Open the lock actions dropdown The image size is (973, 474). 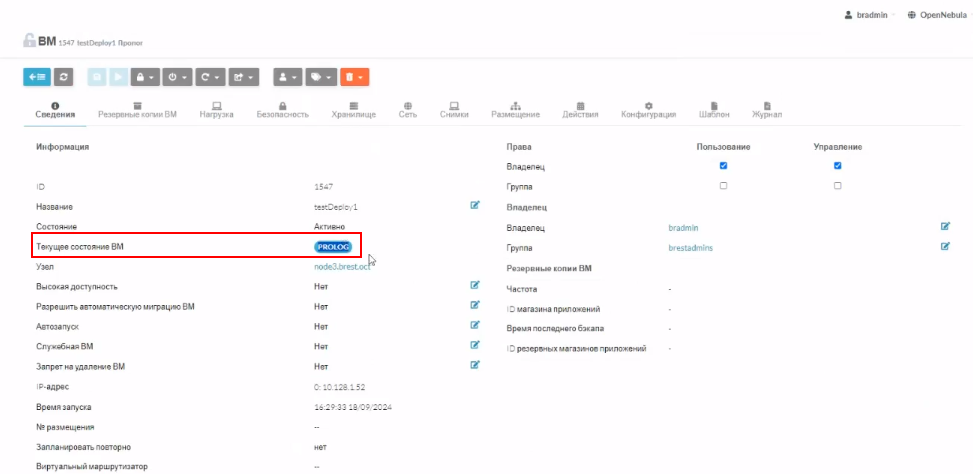click(x=146, y=76)
